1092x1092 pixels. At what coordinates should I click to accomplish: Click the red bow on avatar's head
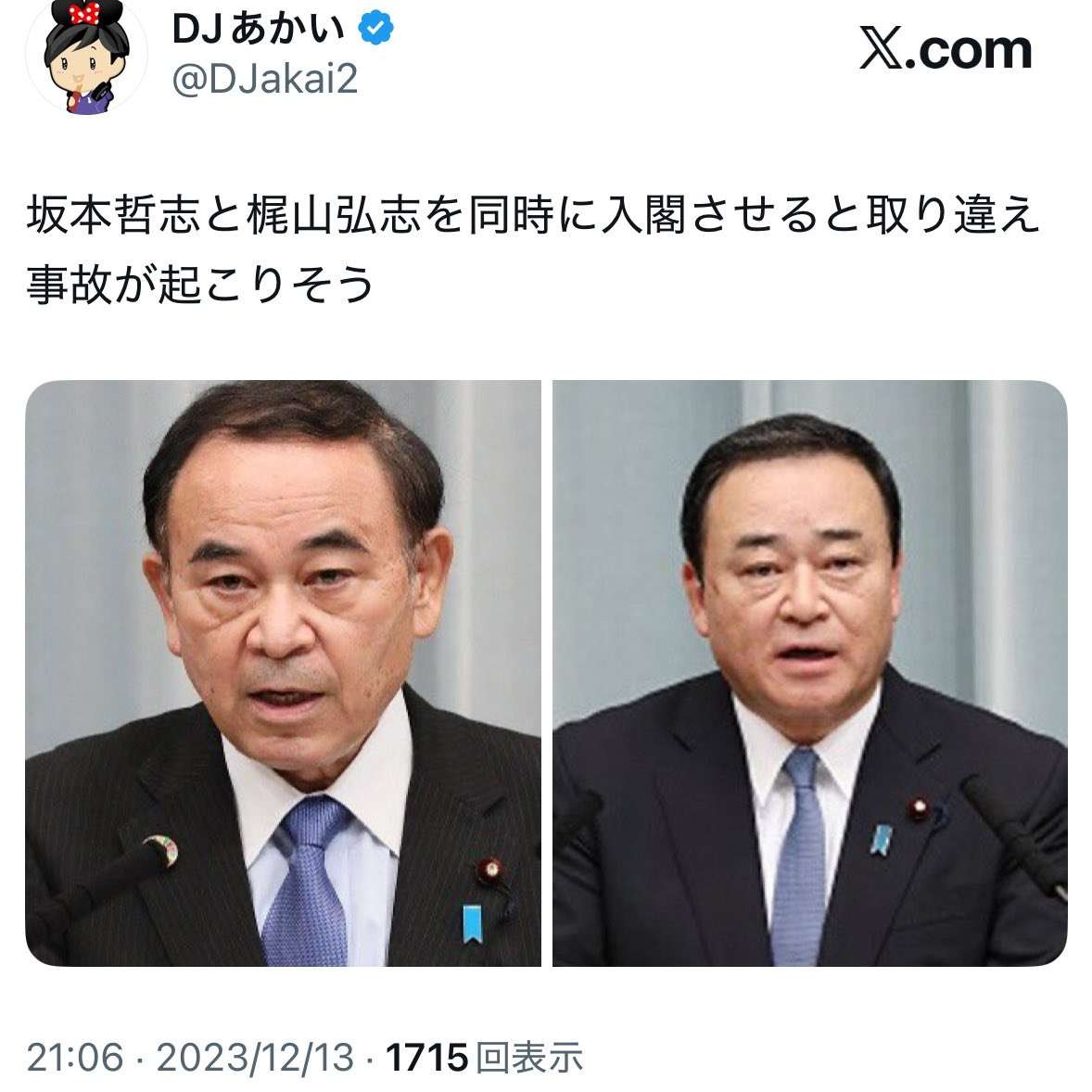point(84,12)
